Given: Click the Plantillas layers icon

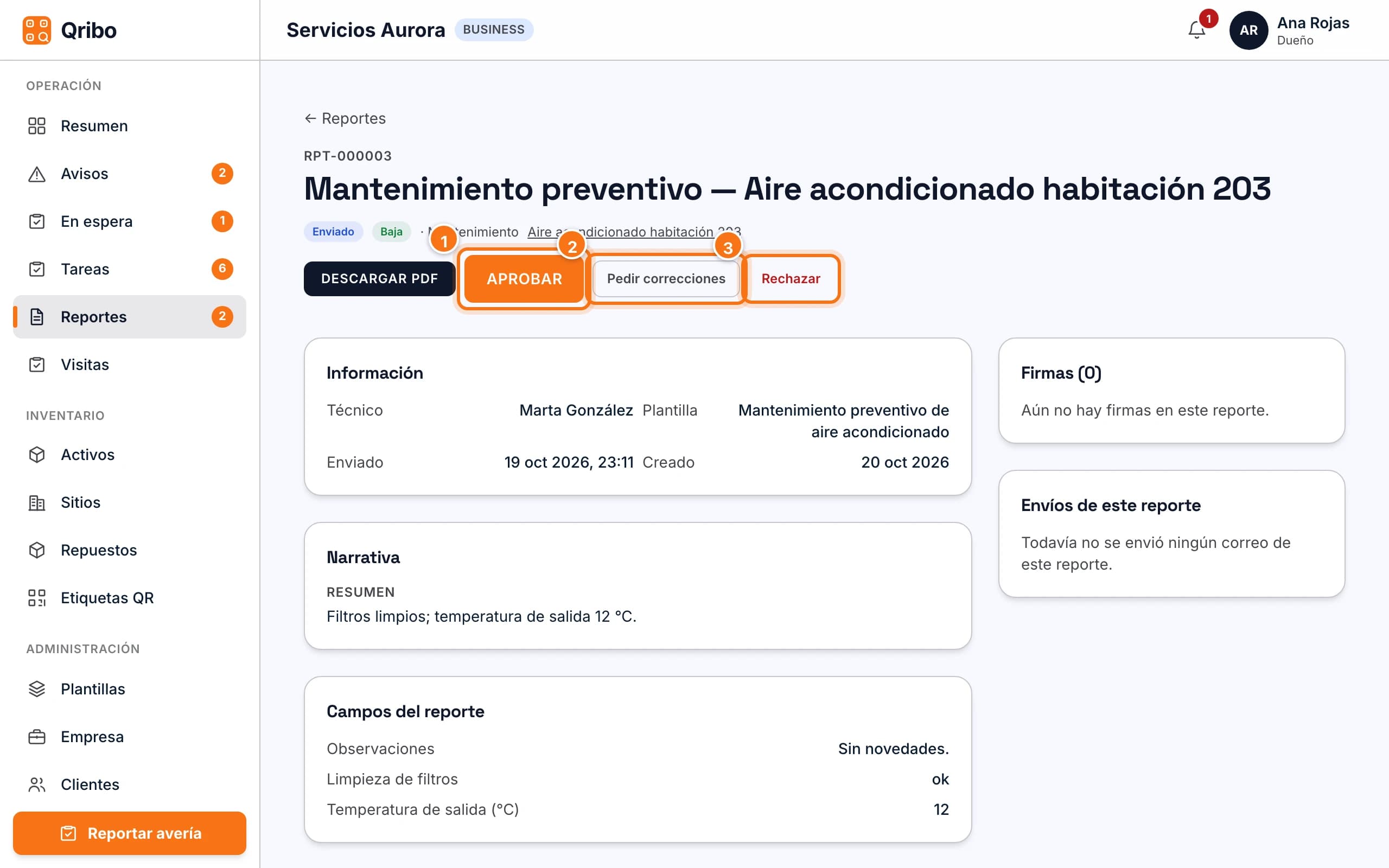Looking at the screenshot, I should [37, 688].
